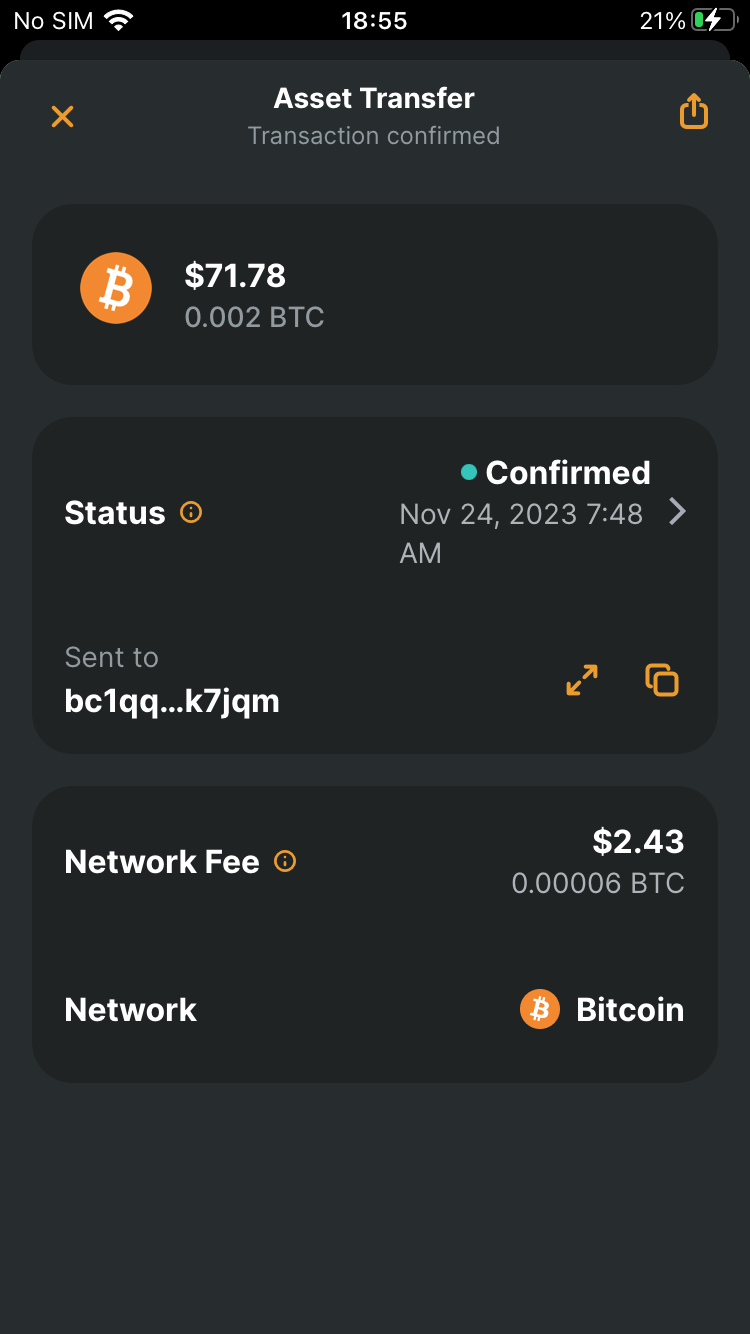Screen dimensions: 750x1334
Task: Tap the $71.78 transfer amount
Action: pos(235,275)
